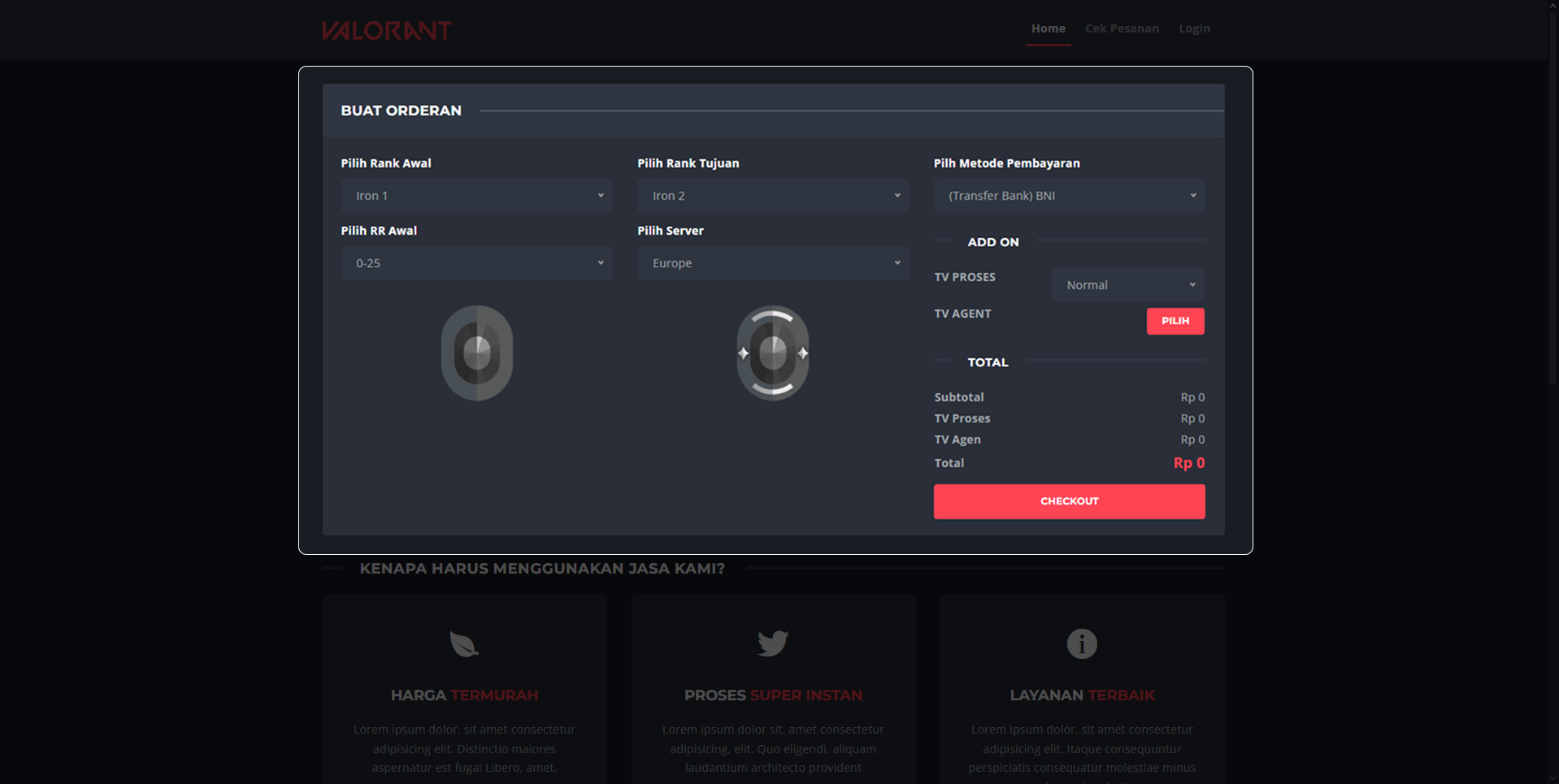Click the 'KENAPA HARUS MENGGUNAKAN JASA KAMI?' heading
The image size is (1559, 784).
(542, 569)
